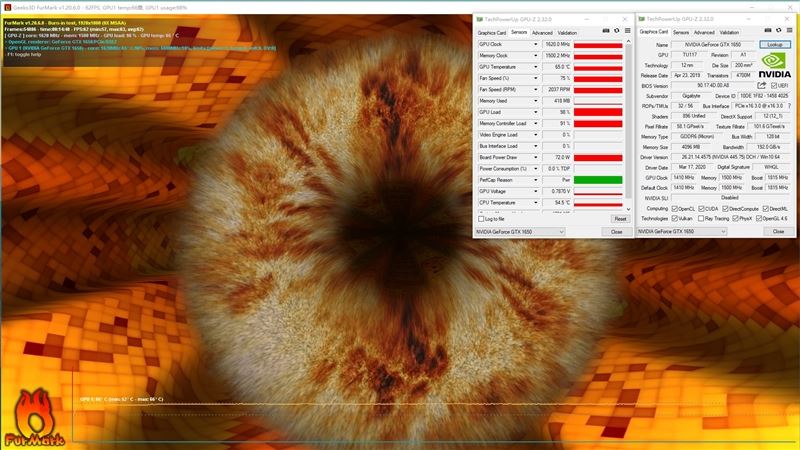Image resolution: width=800 pixels, height=450 pixels.
Task: Switch to Graphics Card tab in Sensors window
Action: pyautogui.click(x=492, y=33)
